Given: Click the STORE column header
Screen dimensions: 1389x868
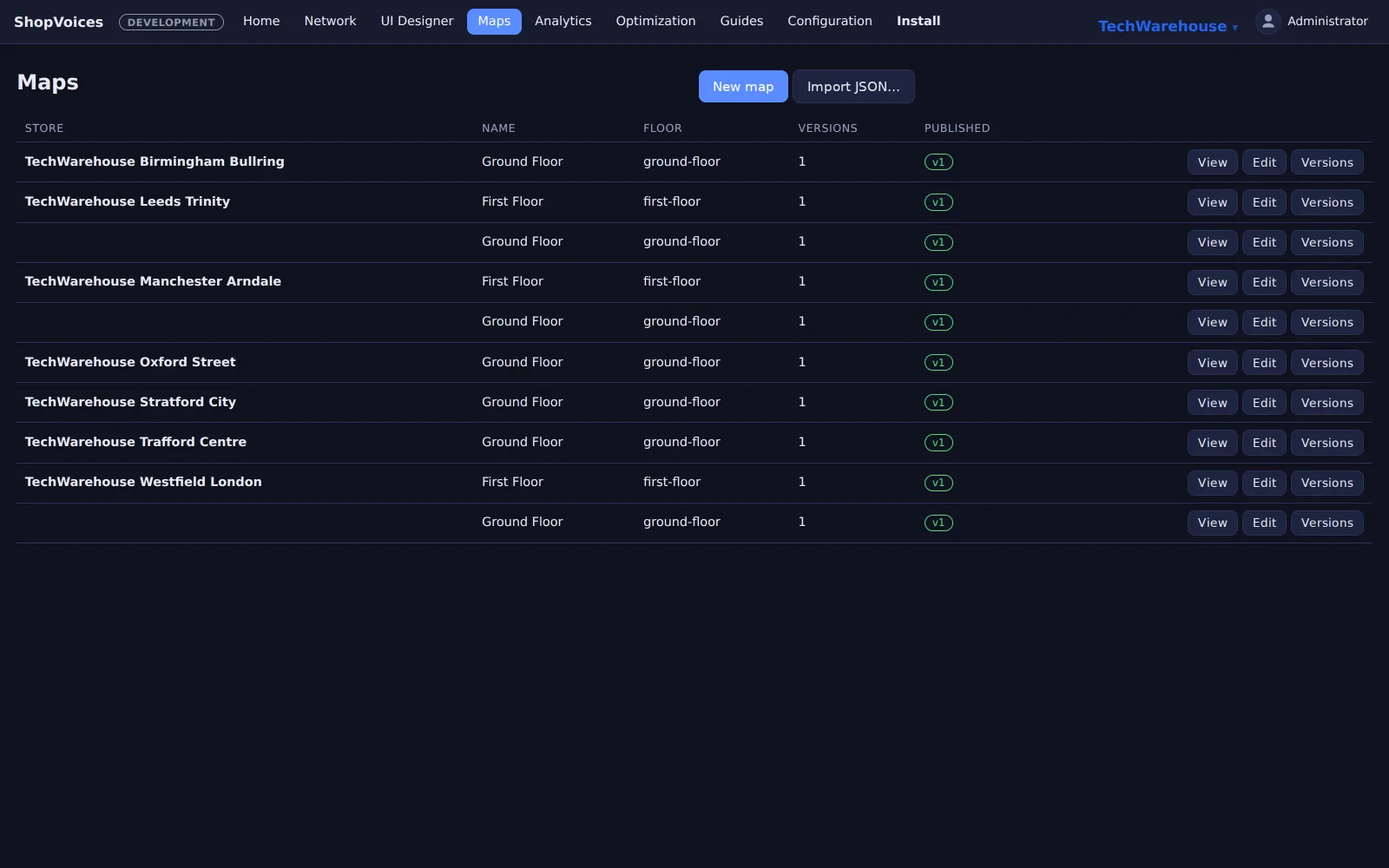Looking at the screenshot, I should pyautogui.click(x=44, y=128).
